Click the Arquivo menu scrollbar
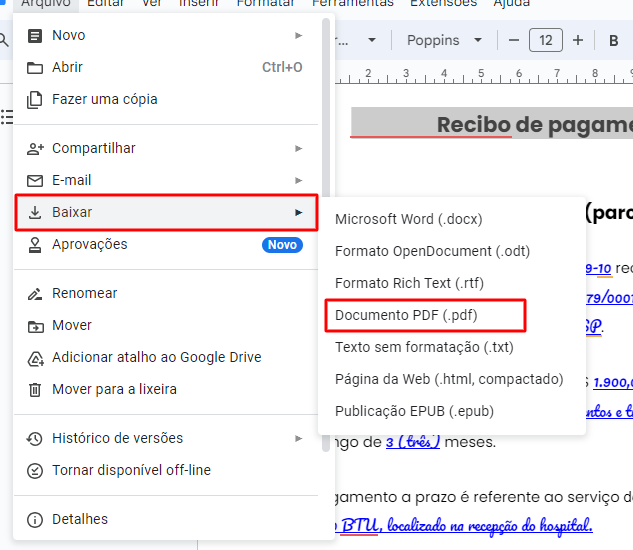633x550 pixels. 326,234
